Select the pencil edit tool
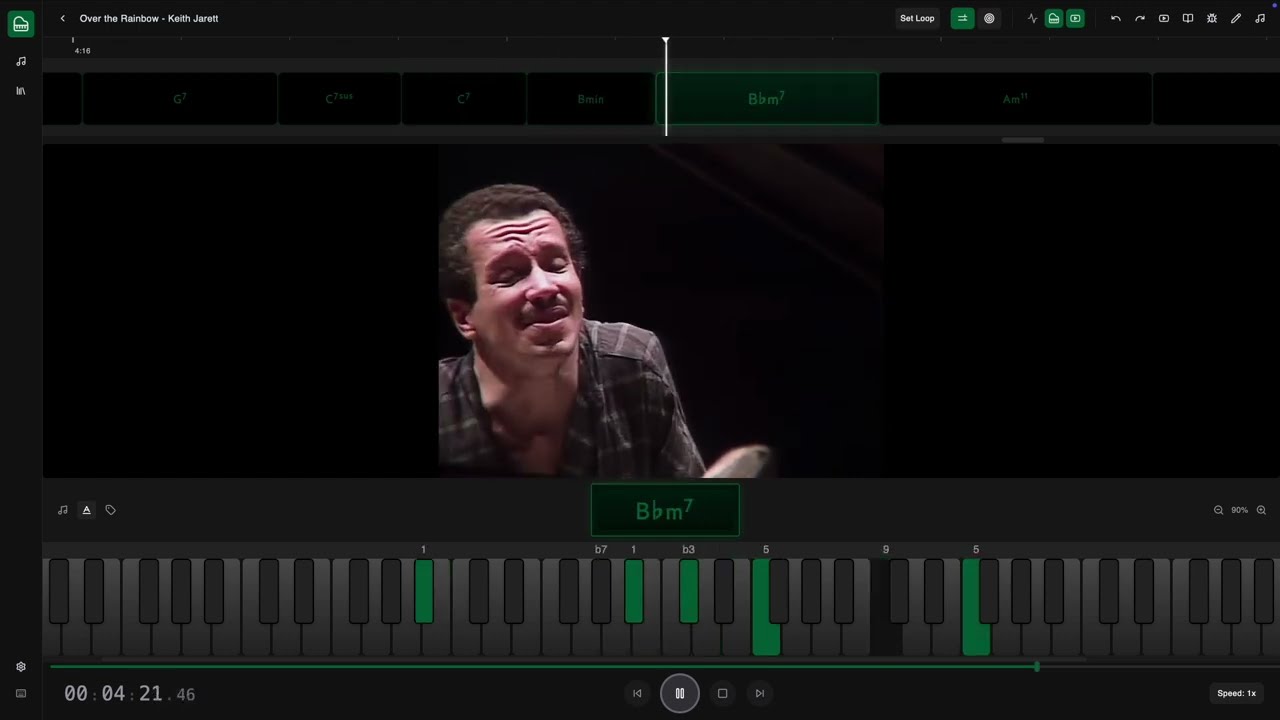Image resolution: width=1280 pixels, height=720 pixels. click(1236, 18)
